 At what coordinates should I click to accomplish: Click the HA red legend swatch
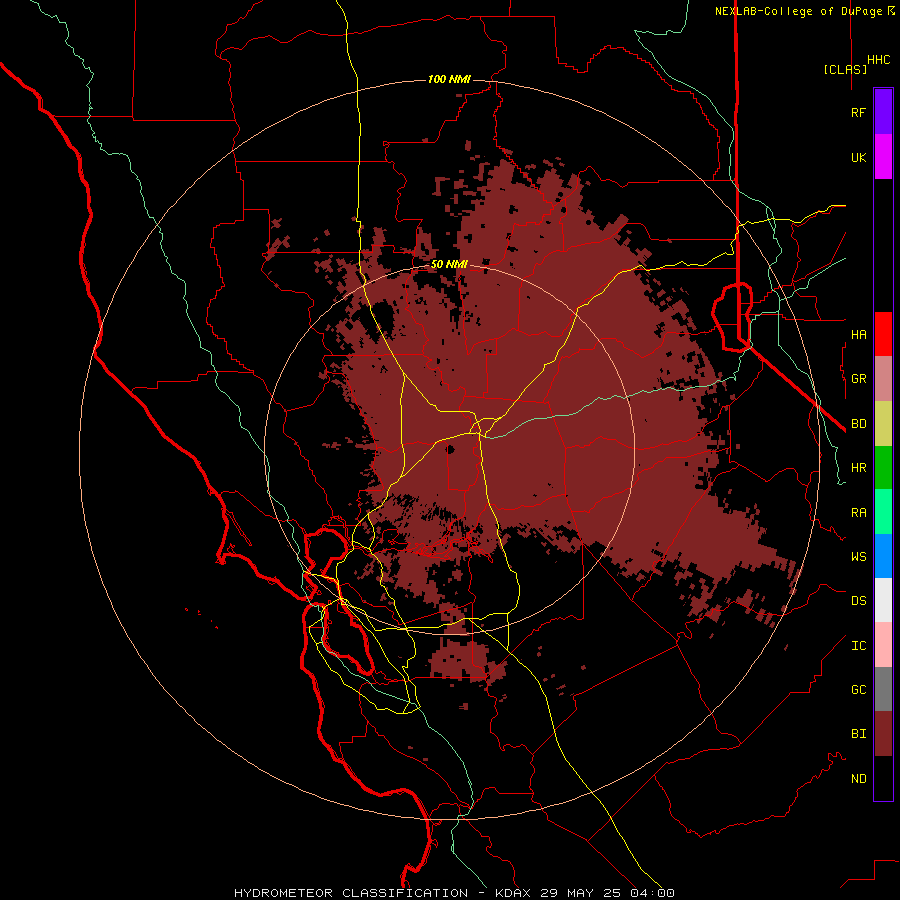click(883, 334)
